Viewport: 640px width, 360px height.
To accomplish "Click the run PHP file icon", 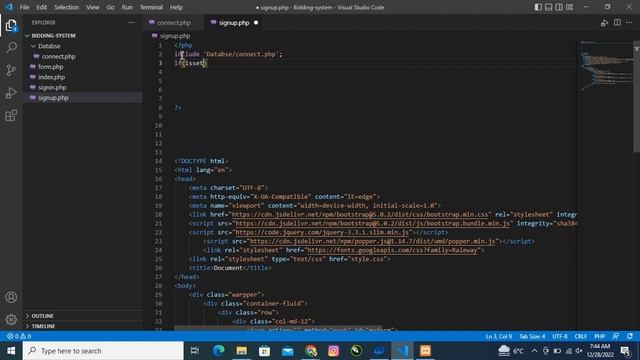I will (604, 23).
